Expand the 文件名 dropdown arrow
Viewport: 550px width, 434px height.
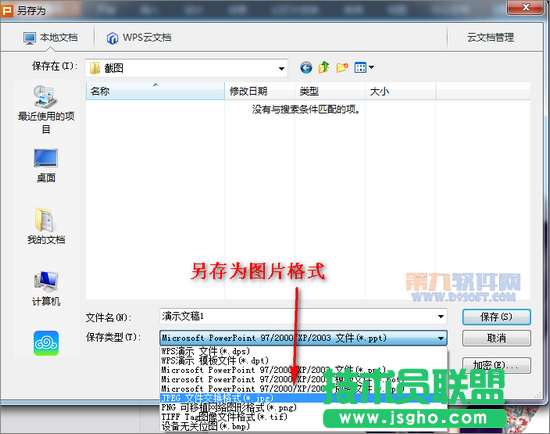coord(441,316)
